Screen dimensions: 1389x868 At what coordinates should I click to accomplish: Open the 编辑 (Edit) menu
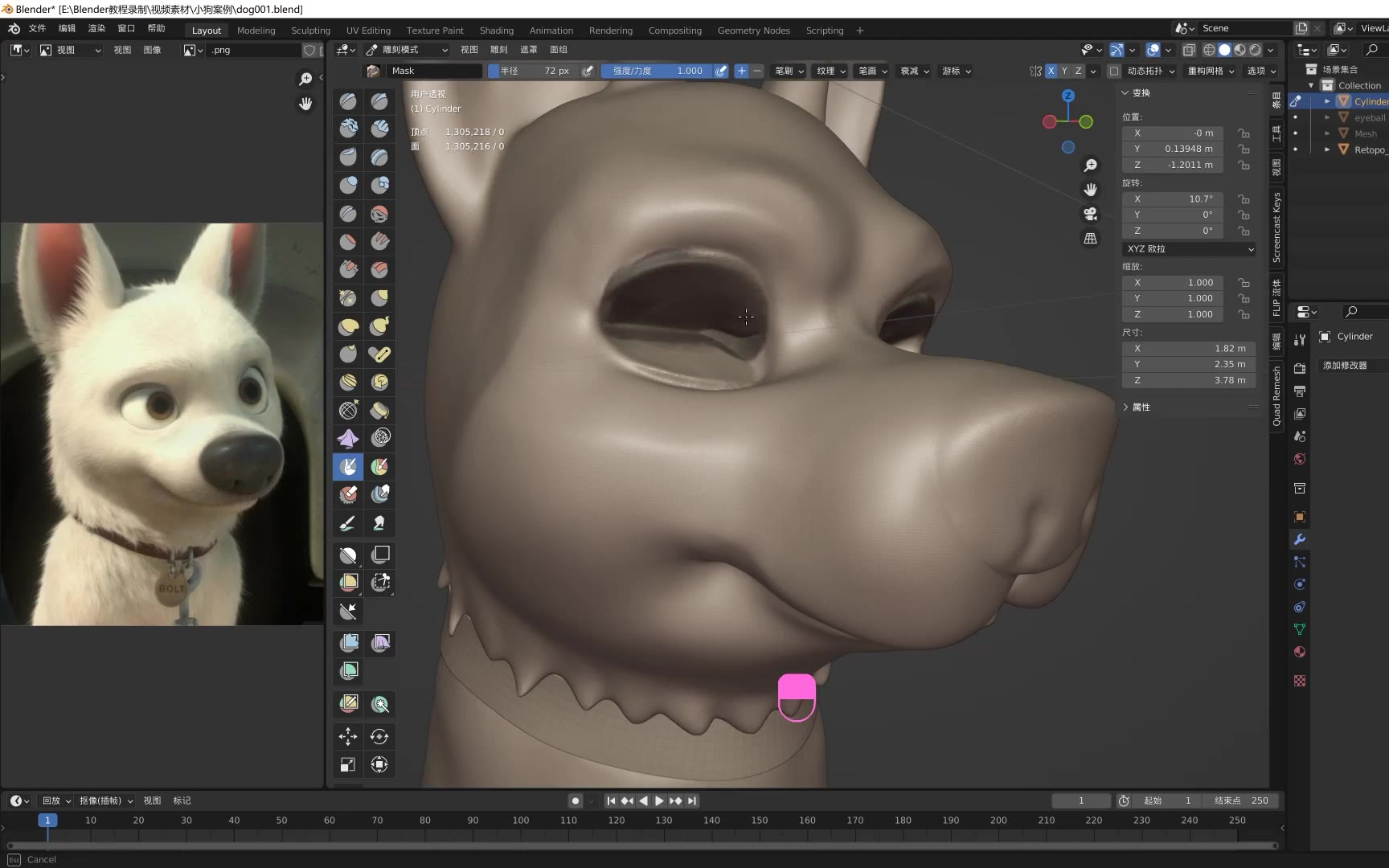click(x=67, y=29)
